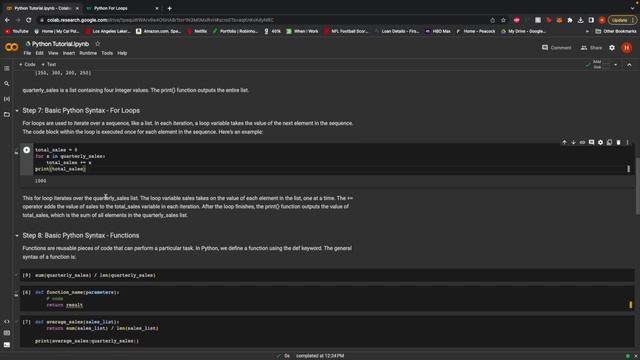Open Find and replace in sidebar

[7, 84]
